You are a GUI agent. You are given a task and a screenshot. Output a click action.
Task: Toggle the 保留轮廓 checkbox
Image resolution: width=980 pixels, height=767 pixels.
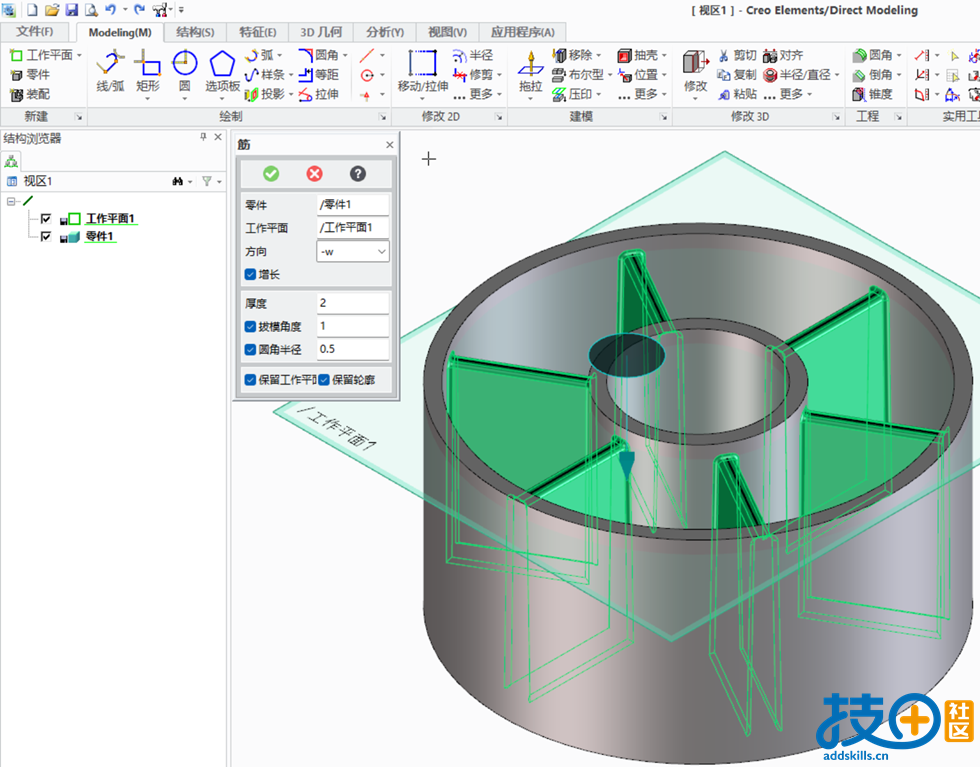324,379
